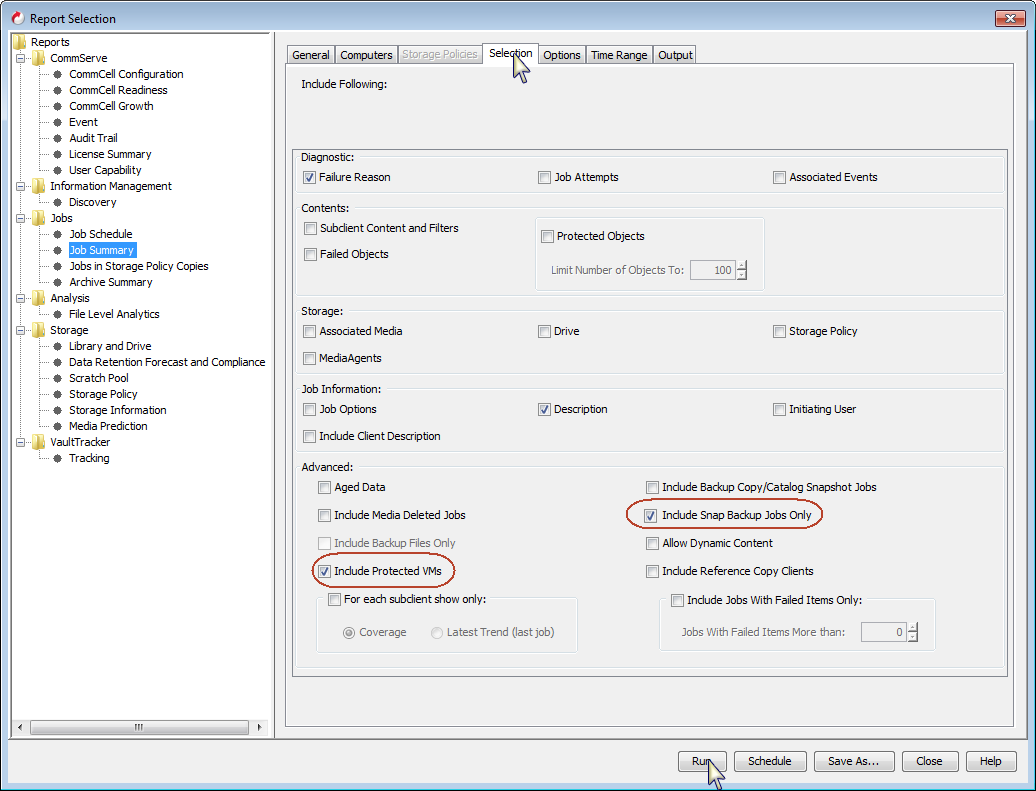Click the CommServe folder icon
This screenshot has height=791, width=1036.
pos(40,58)
